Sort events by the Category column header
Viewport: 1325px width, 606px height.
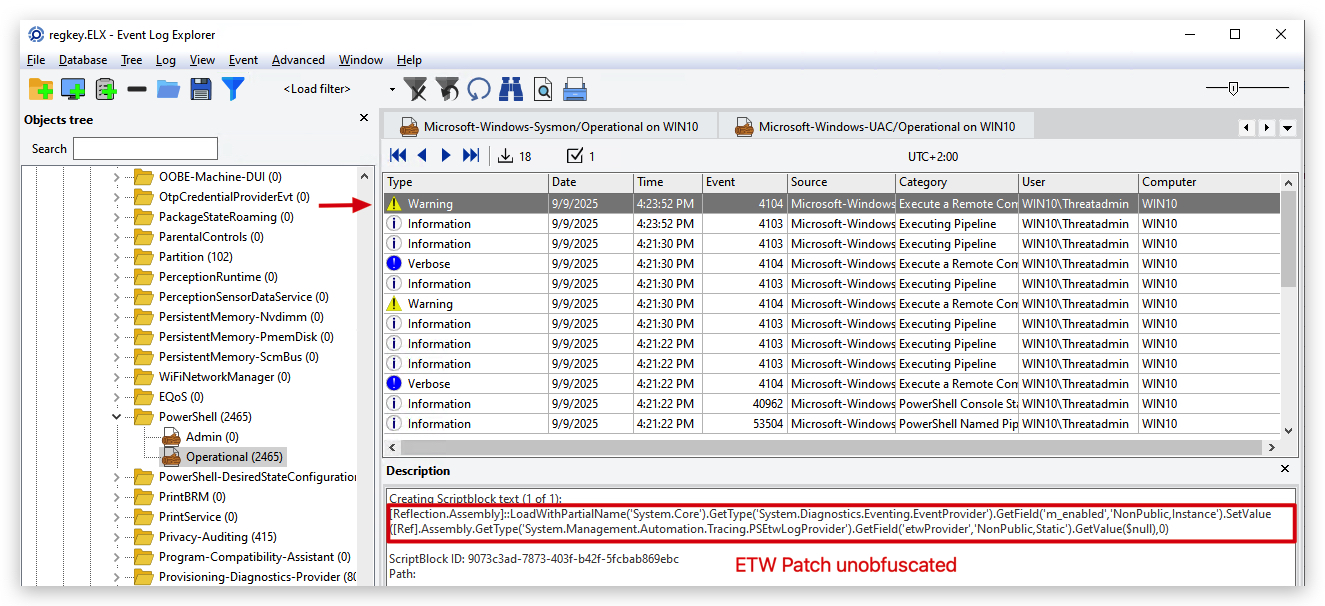point(957,182)
